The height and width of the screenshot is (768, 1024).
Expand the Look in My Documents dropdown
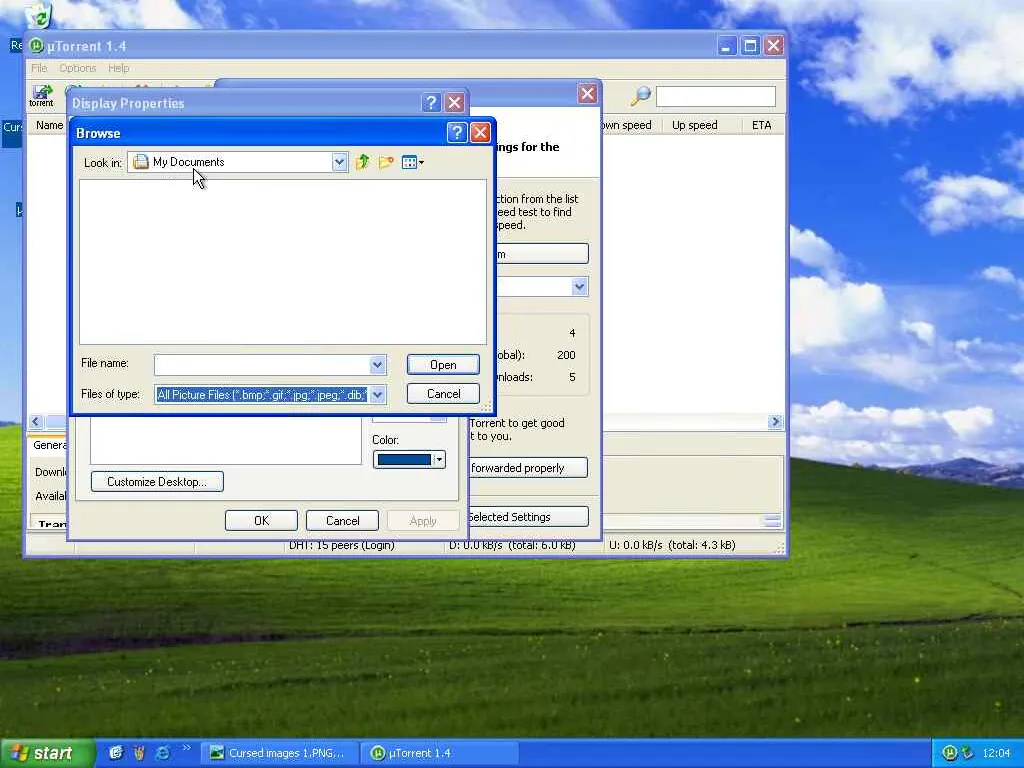tap(339, 162)
